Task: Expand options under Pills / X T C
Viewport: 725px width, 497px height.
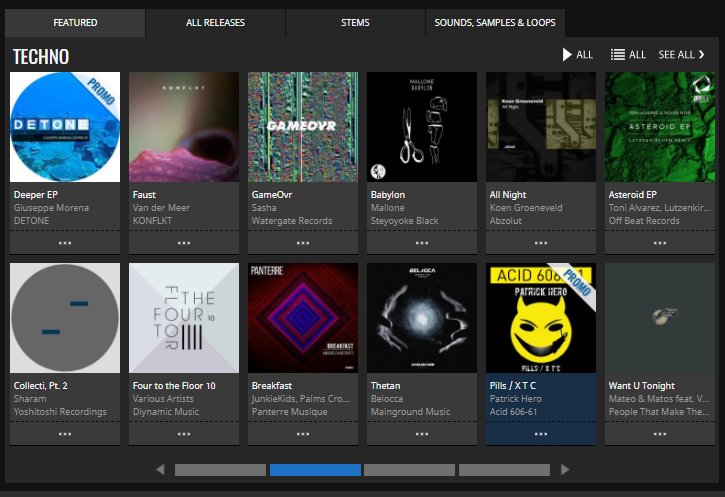Action: [x=541, y=434]
